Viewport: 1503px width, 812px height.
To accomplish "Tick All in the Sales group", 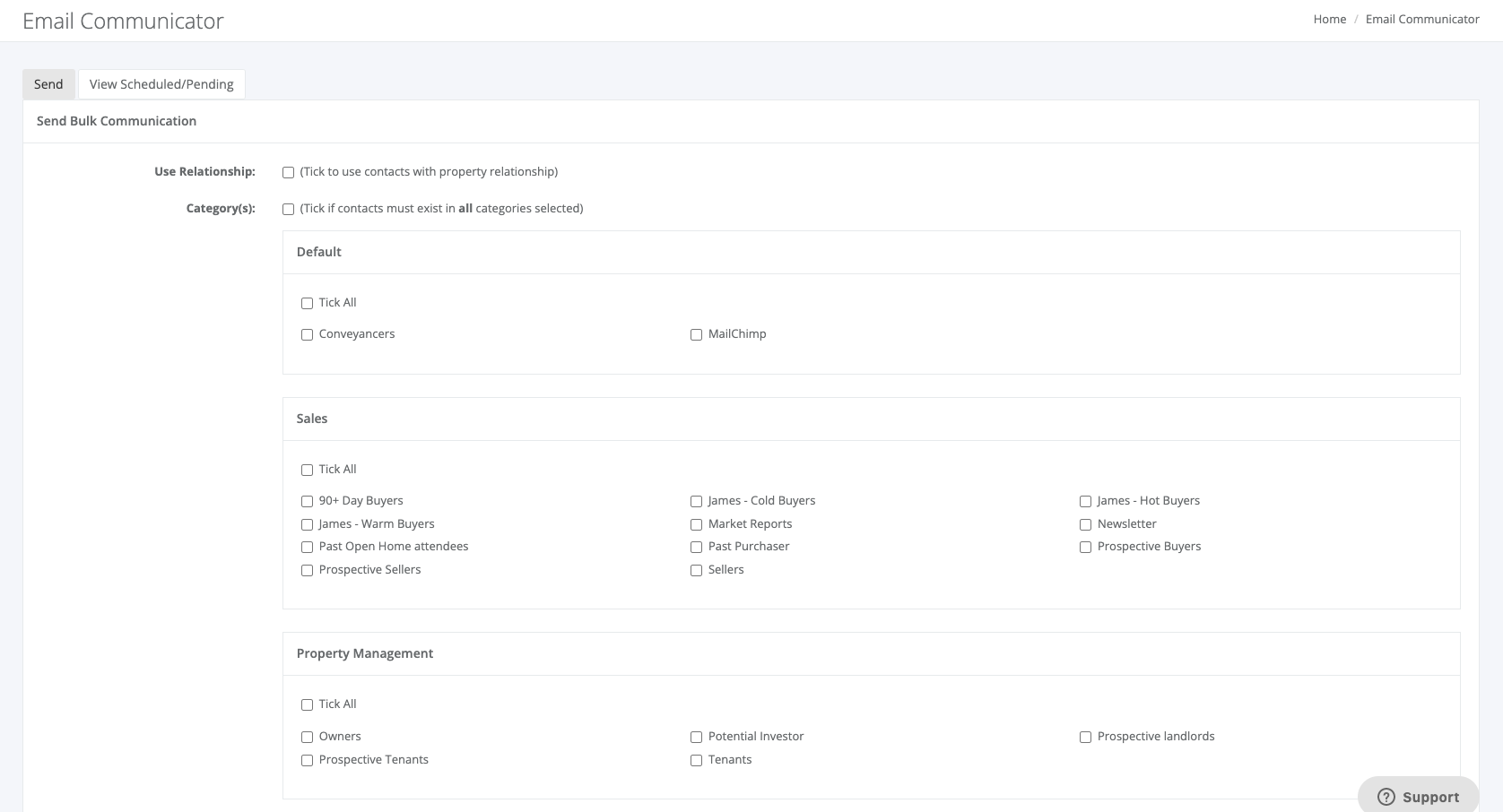I will pos(307,470).
